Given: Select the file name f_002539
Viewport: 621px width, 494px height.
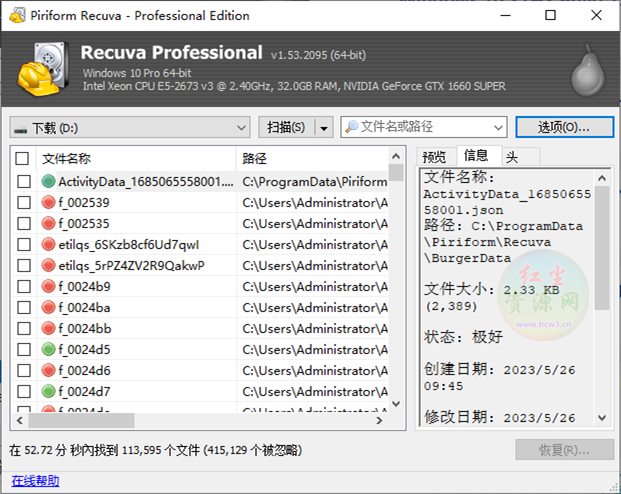Looking at the screenshot, I should [84, 202].
